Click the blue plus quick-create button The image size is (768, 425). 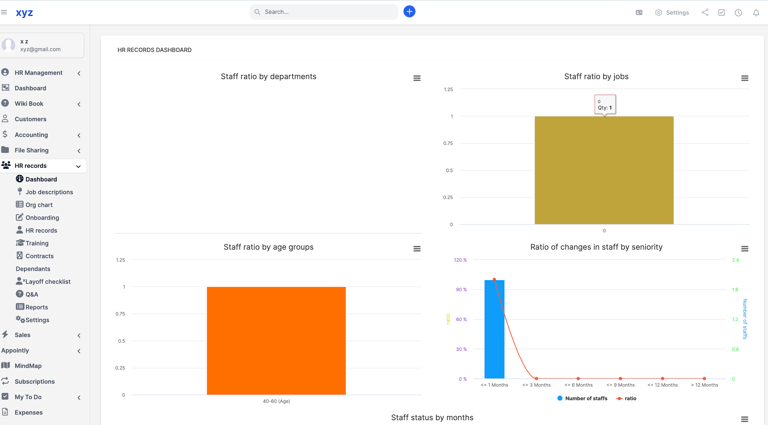tap(409, 11)
